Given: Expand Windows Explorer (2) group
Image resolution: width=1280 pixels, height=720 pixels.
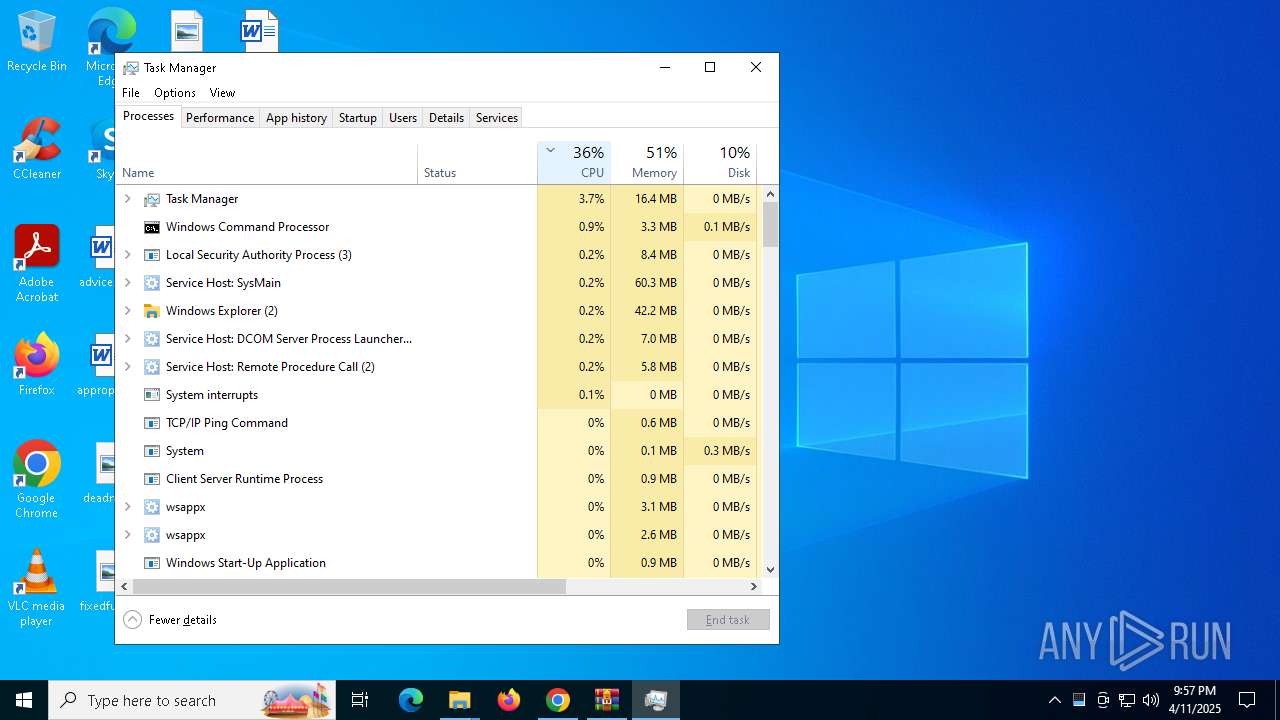Looking at the screenshot, I should 127,311.
